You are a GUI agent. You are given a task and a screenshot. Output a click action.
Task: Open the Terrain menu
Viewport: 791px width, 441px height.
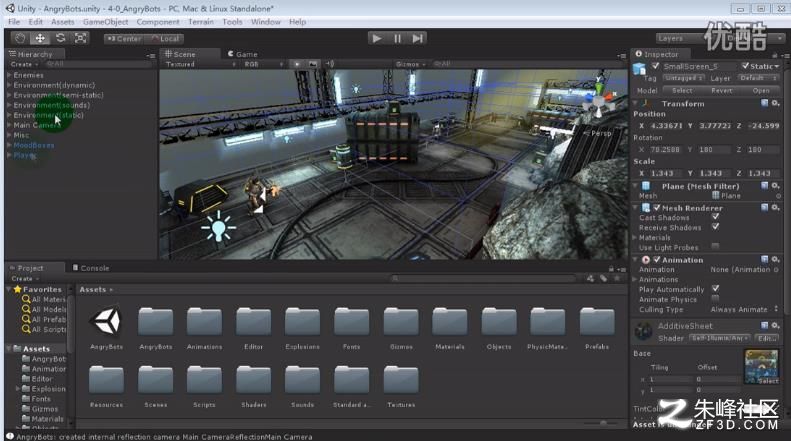(201, 22)
